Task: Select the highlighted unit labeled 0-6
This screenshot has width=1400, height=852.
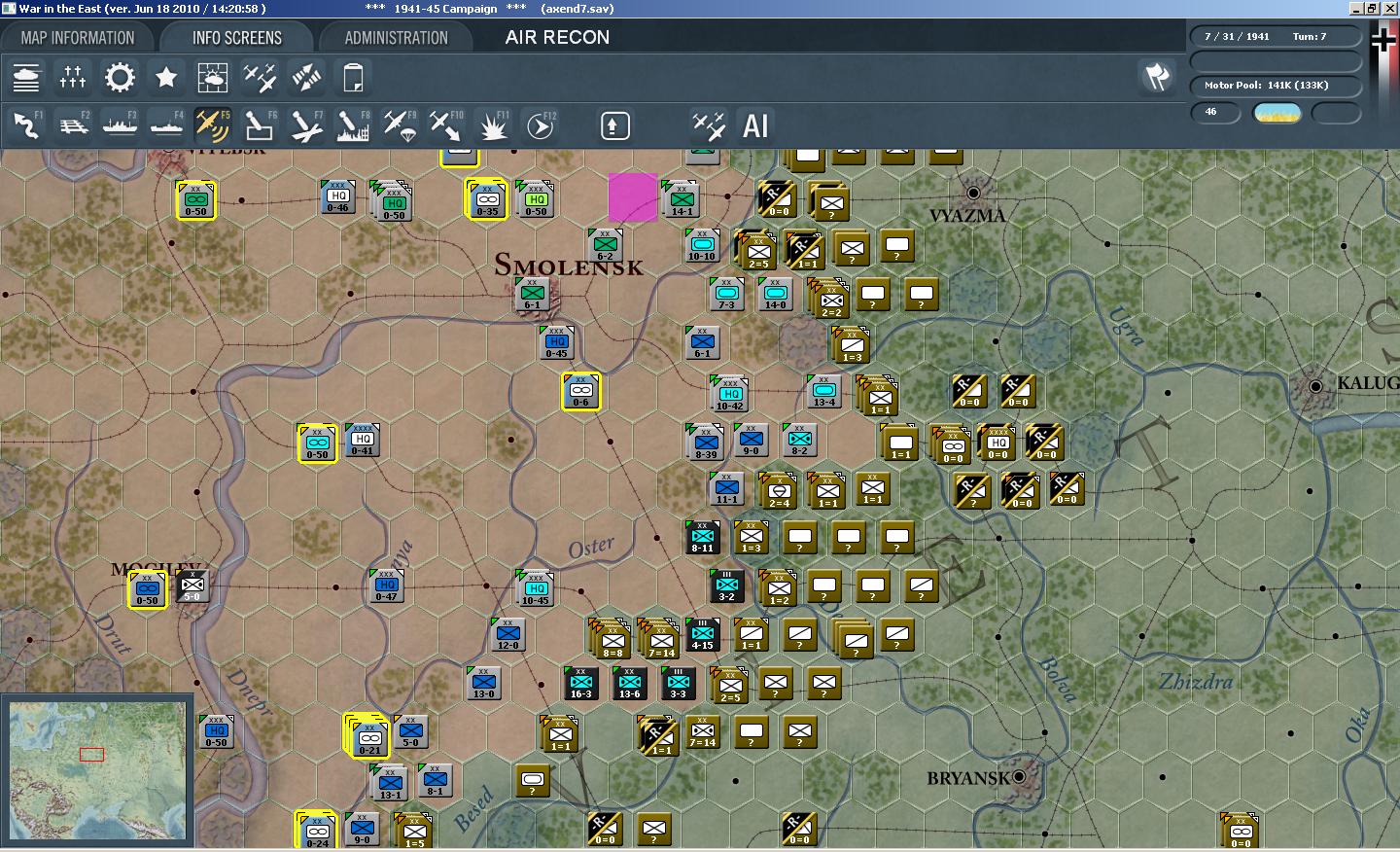Action: click(x=580, y=391)
